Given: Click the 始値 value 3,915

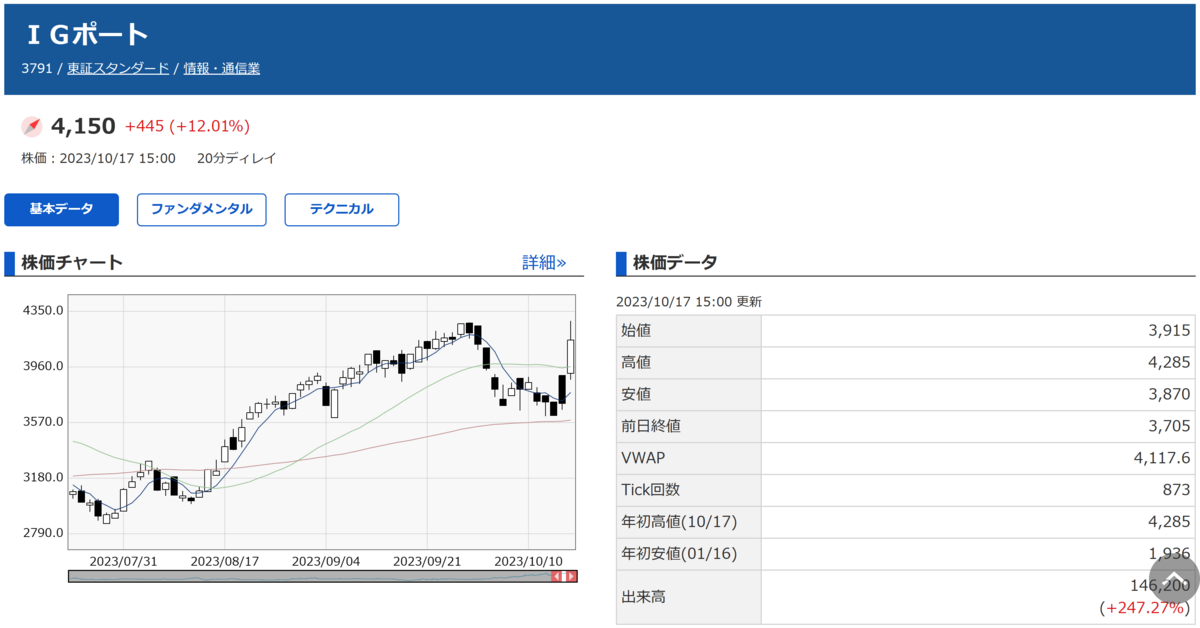Looking at the screenshot, I should click(1169, 330).
